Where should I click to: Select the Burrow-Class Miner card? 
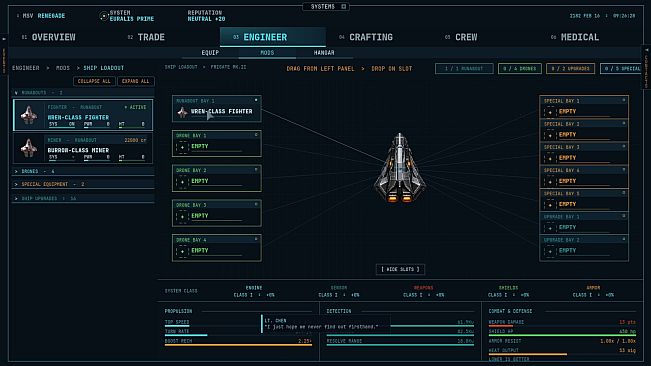[83, 148]
